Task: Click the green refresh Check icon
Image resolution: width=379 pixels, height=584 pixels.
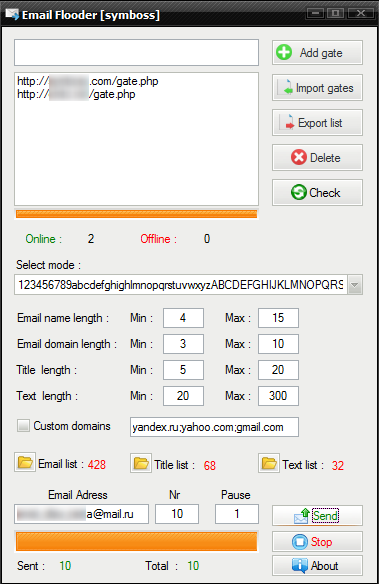Action: (299, 193)
